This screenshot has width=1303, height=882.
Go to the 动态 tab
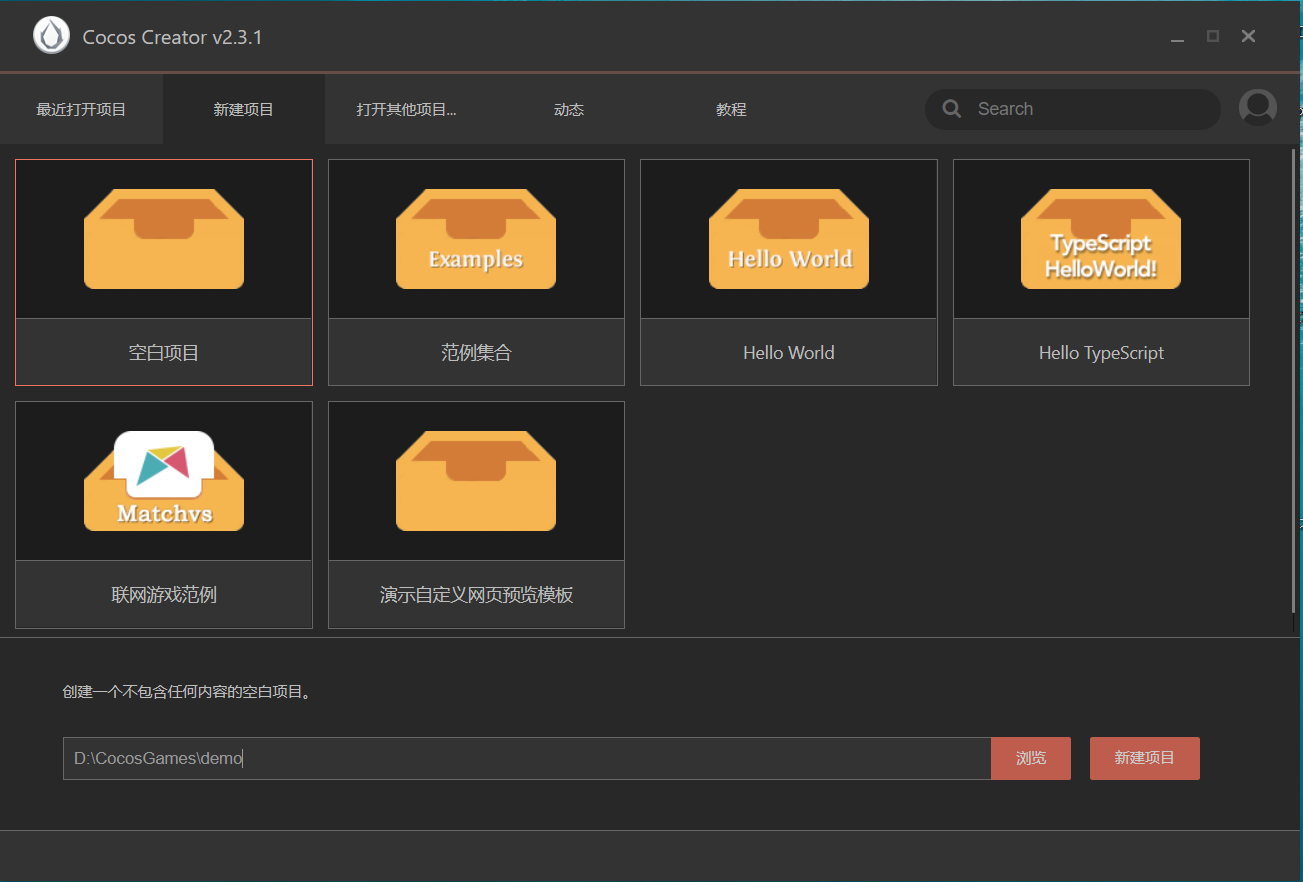click(568, 110)
